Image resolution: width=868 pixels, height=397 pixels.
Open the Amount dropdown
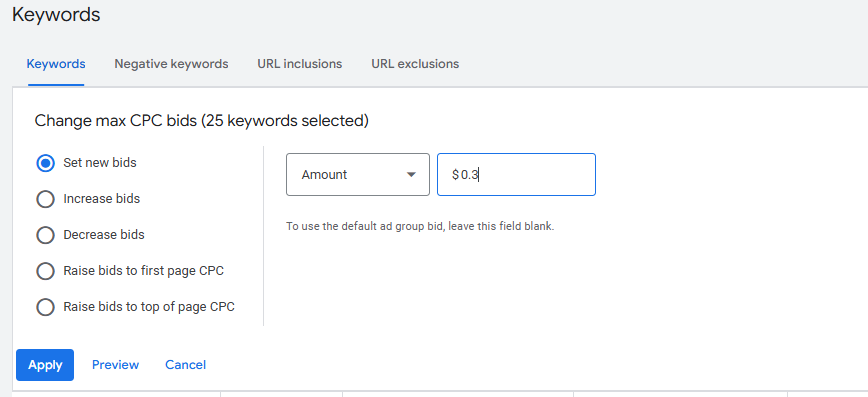click(358, 174)
